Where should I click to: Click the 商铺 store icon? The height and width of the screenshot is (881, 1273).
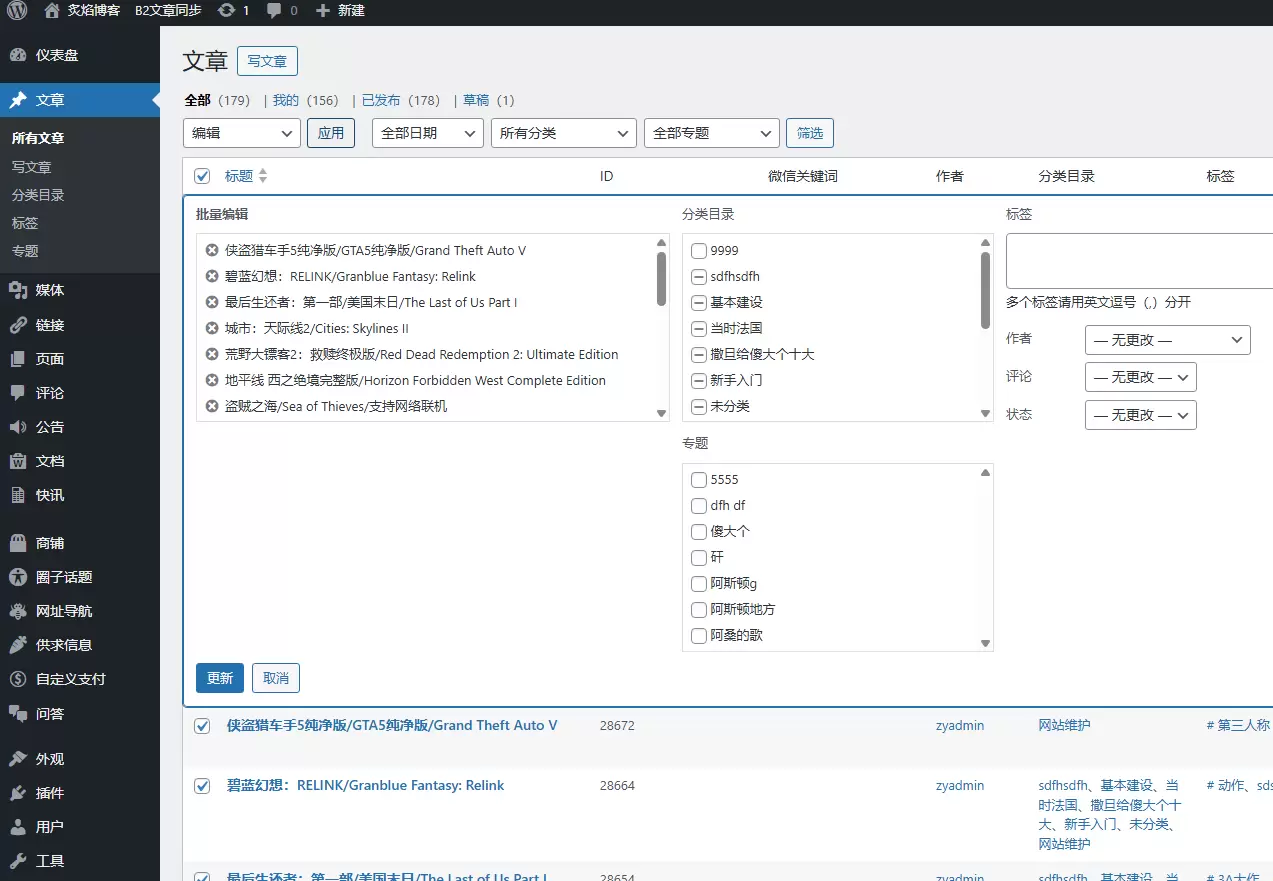18,543
